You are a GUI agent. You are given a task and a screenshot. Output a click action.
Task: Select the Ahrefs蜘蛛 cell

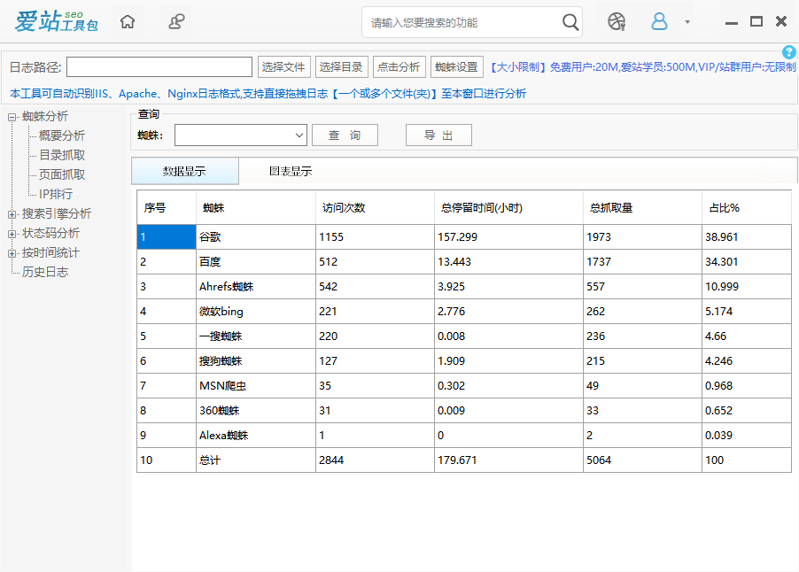click(x=256, y=286)
